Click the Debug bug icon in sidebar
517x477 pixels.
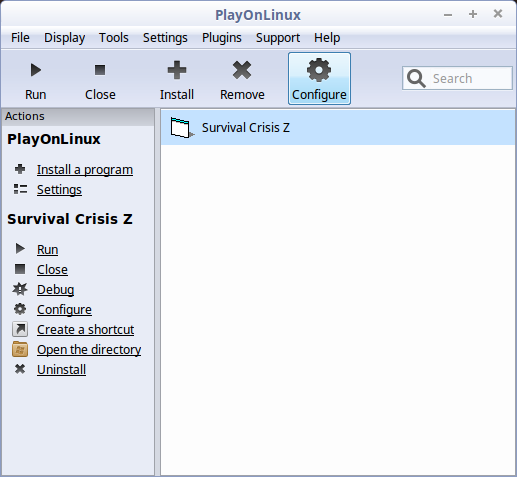click(x=20, y=289)
